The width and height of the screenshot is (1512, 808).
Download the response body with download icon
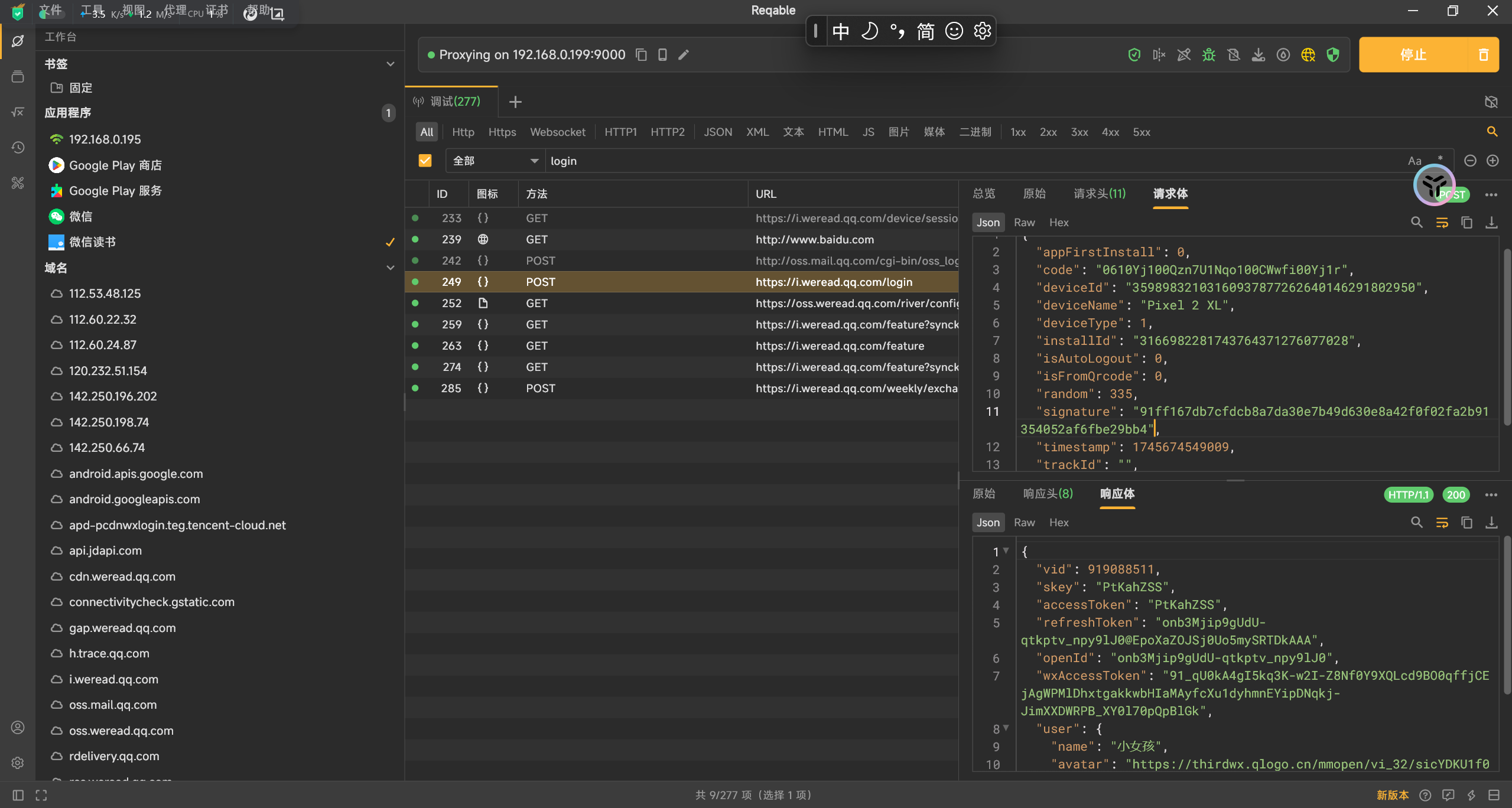pyautogui.click(x=1491, y=523)
